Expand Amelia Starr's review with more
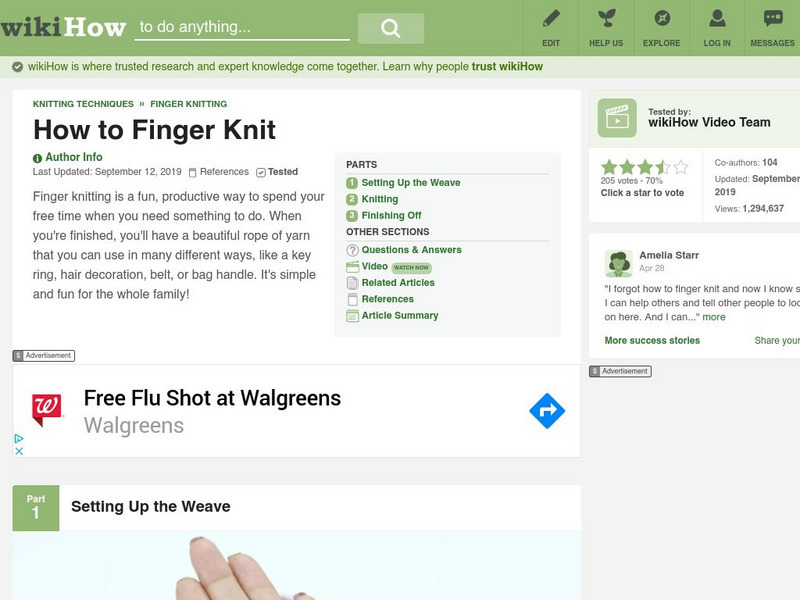 [x=714, y=317]
